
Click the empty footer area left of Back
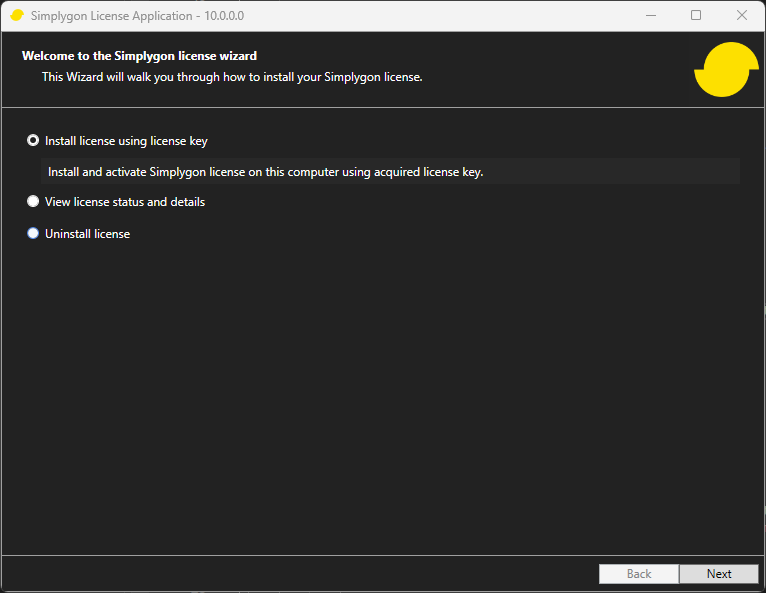pos(300,574)
